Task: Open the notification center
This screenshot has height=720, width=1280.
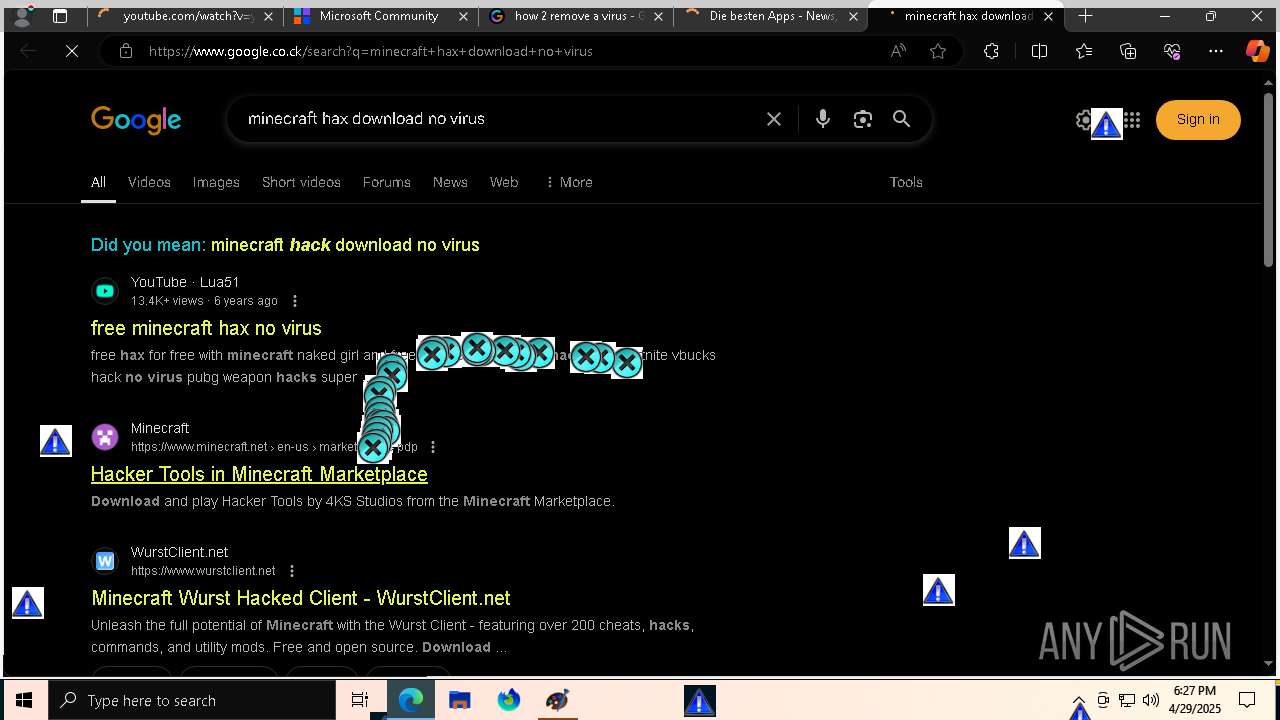Action: click(x=1247, y=700)
